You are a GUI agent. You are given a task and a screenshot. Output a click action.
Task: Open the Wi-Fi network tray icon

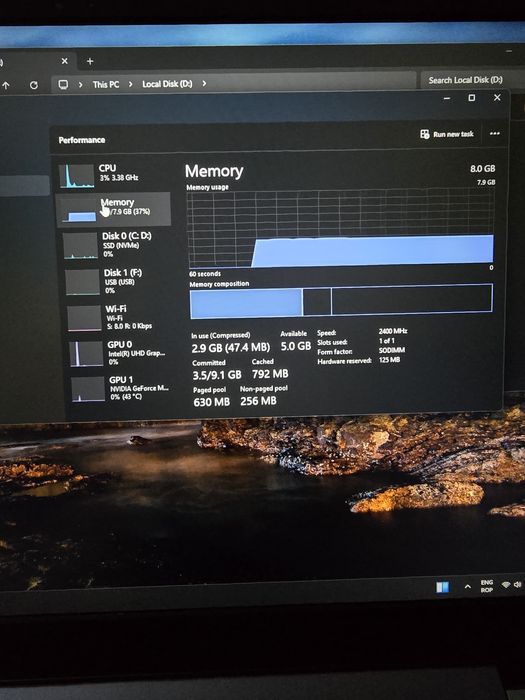click(x=506, y=584)
